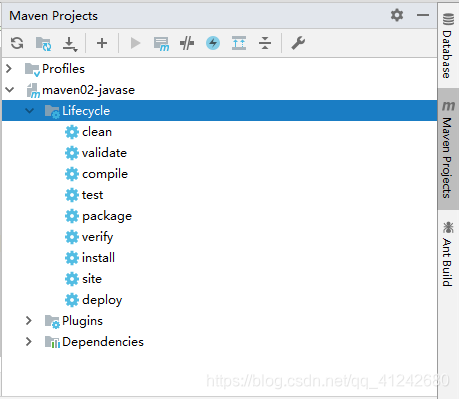The width and height of the screenshot is (459, 399).
Task: Select the test lifecycle phase
Action: pyautogui.click(x=92, y=195)
